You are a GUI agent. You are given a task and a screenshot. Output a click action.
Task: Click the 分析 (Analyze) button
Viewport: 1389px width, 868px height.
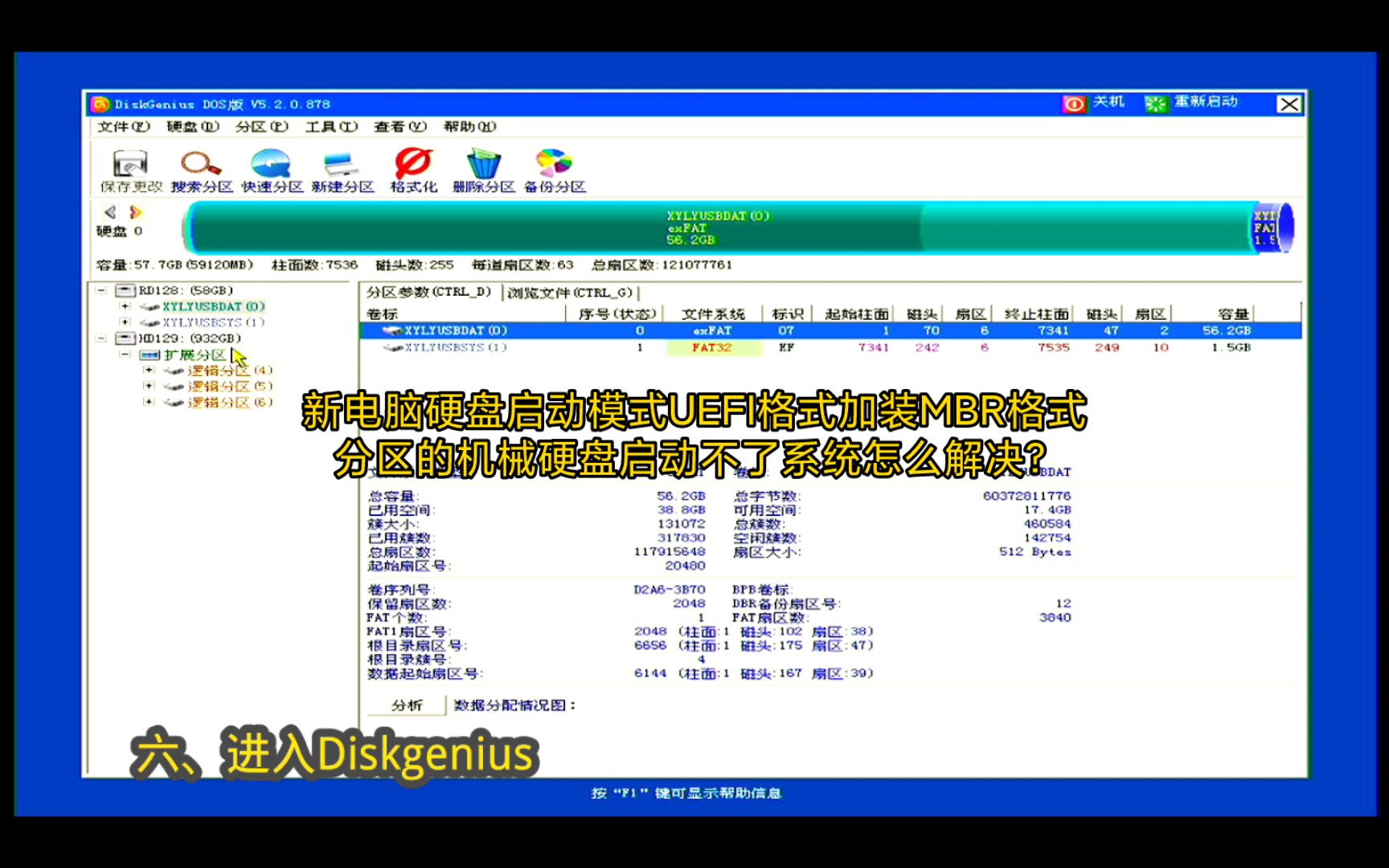click(x=406, y=705)
